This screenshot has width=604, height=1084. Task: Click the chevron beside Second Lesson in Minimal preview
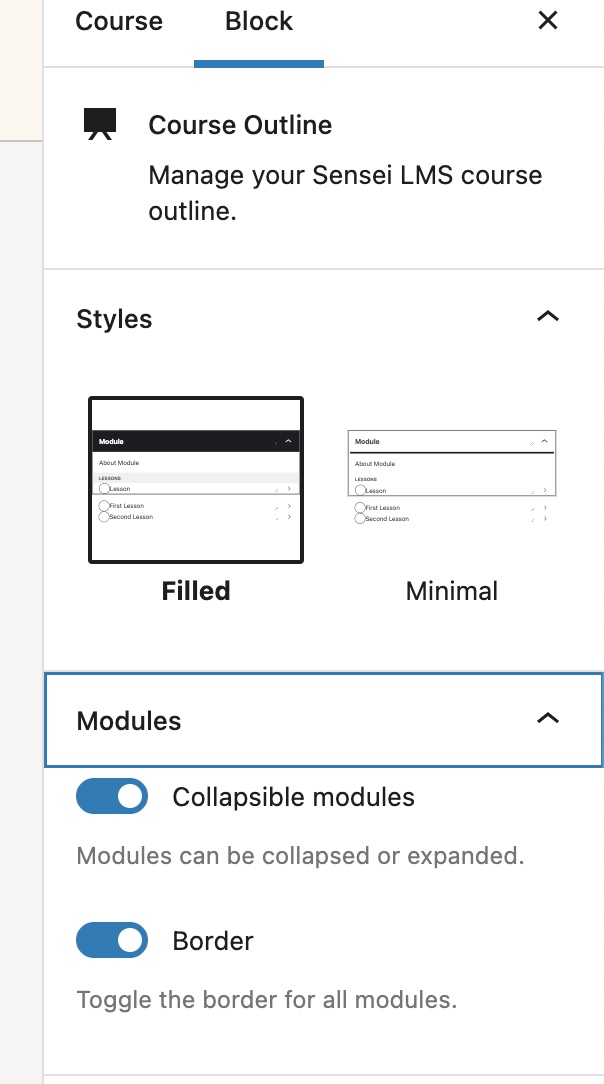point(544,519)
